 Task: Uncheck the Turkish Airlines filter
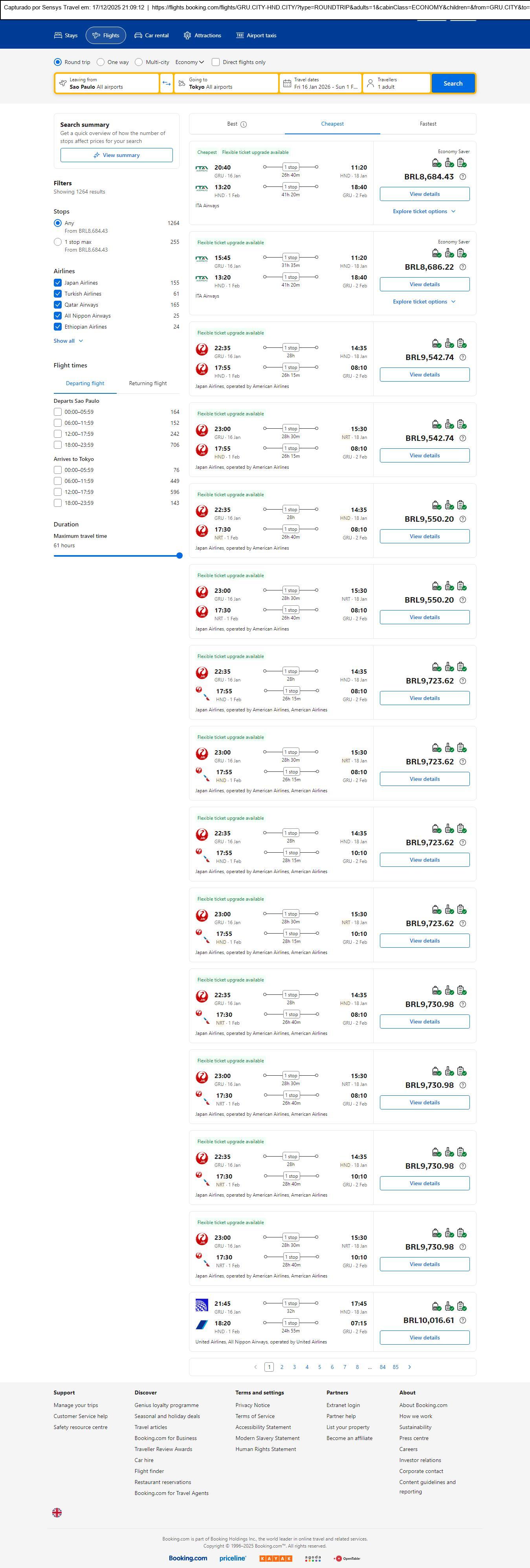click(x=58, y=293)
